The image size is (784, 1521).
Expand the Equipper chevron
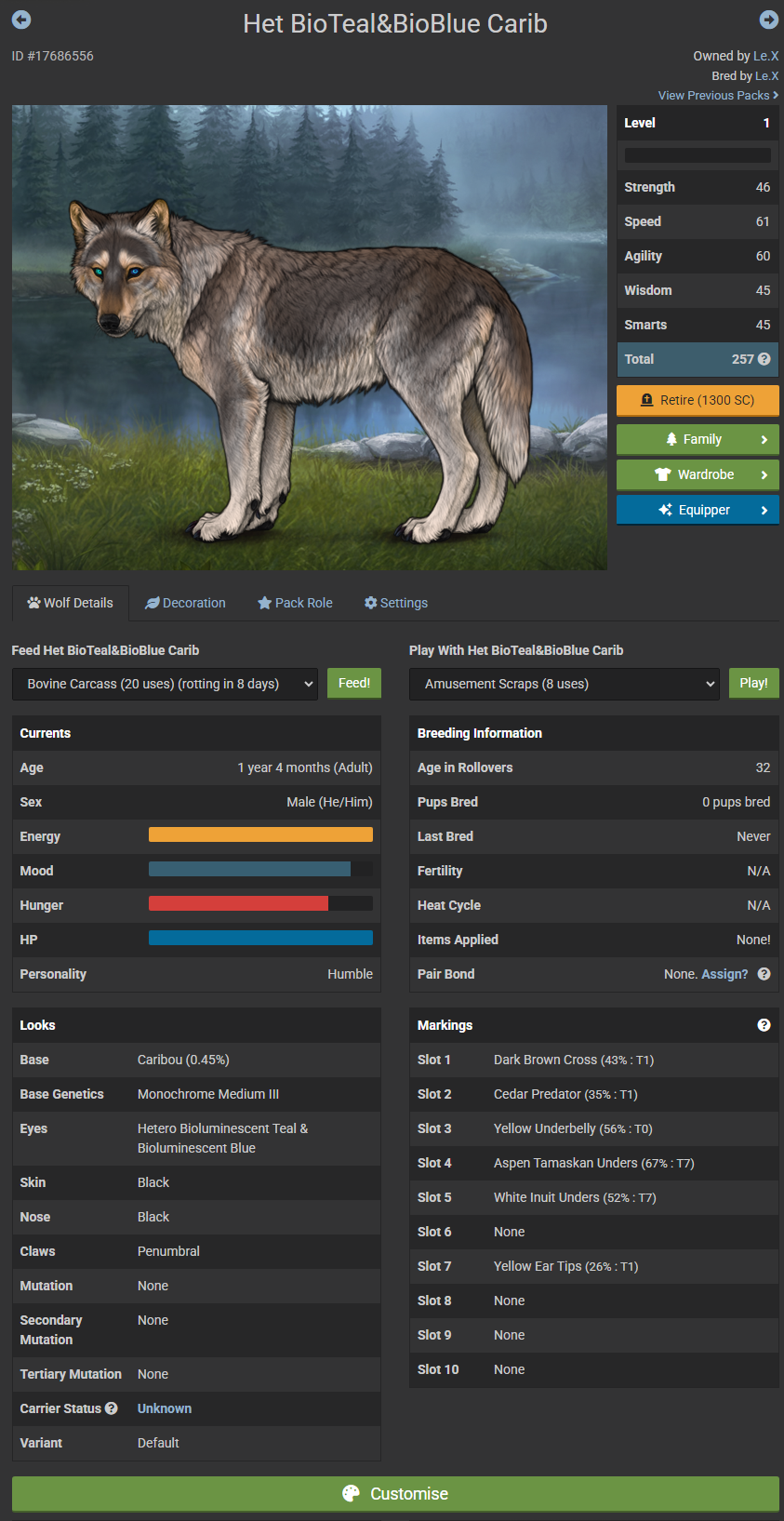click(x=764, y=510)
